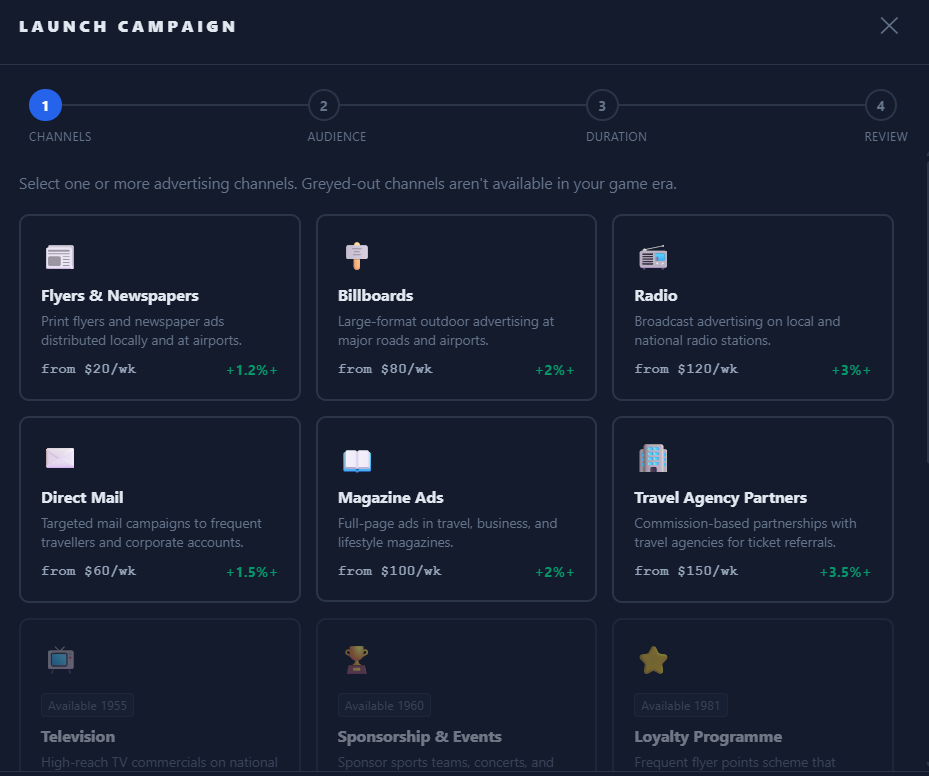Click the +1.2%+ boost value
The width and height of the screenshot is (929, 776).
point(252,370)
